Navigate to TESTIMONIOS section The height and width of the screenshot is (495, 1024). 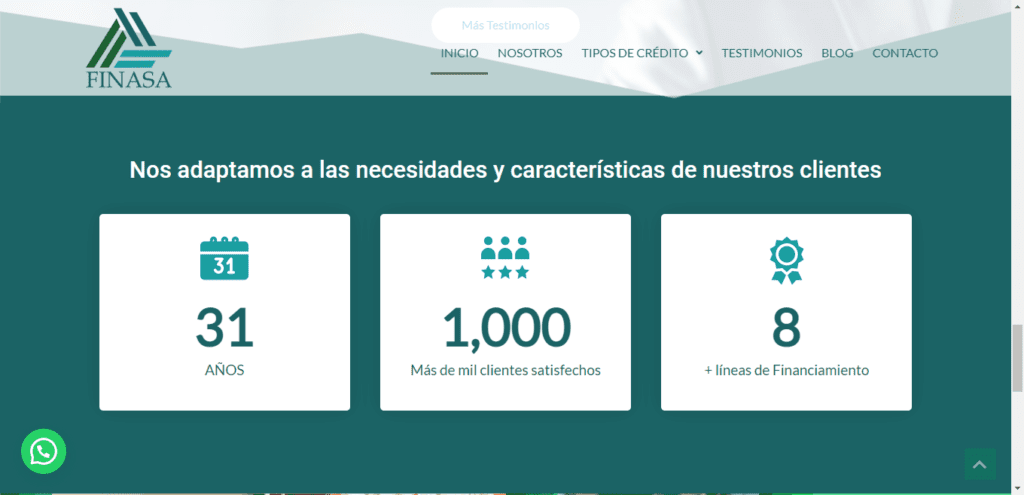click(x=761, y=54)
